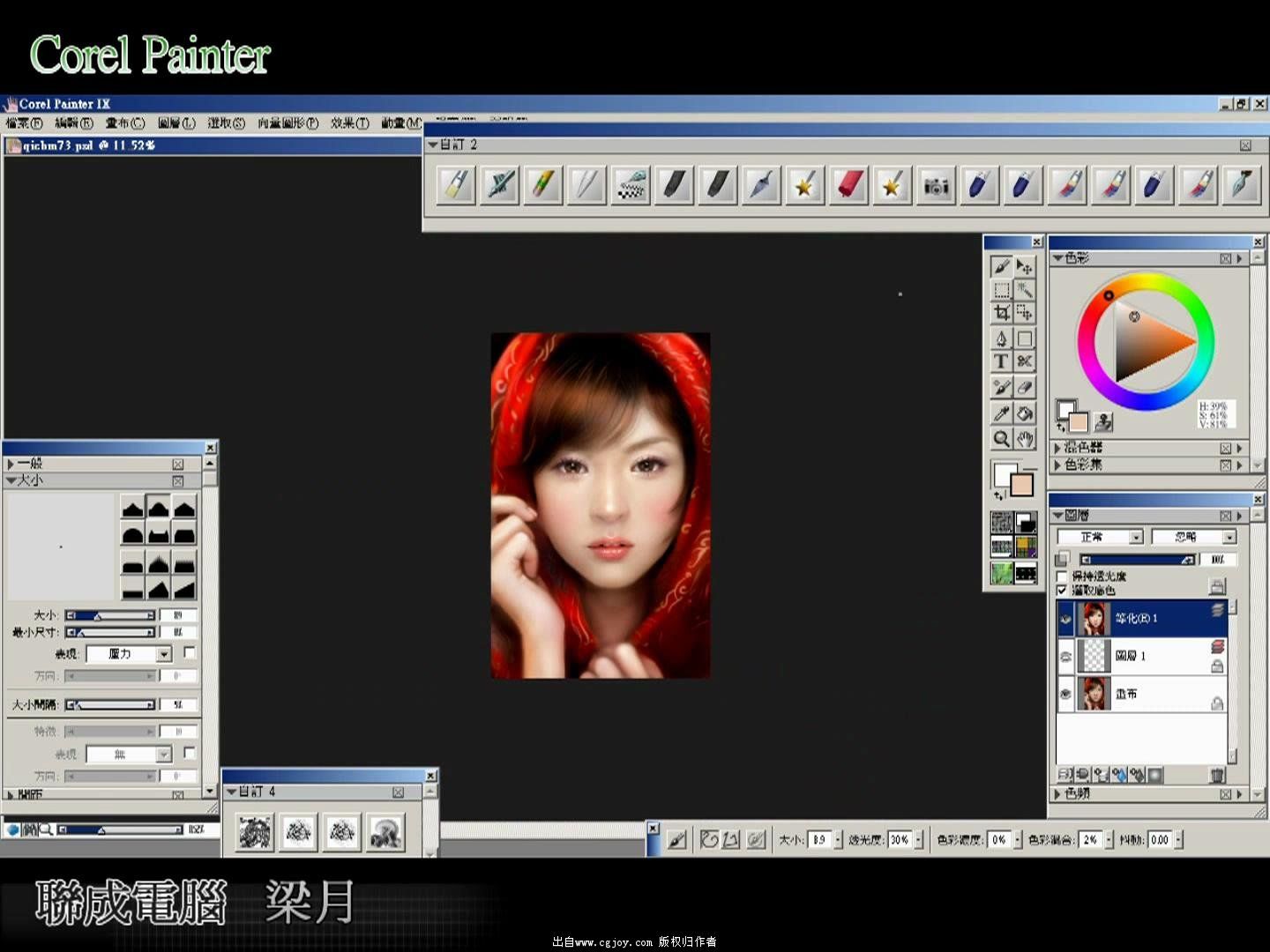Click the property bar size input field
The image size is (1270, 952).
click(819, 840)
